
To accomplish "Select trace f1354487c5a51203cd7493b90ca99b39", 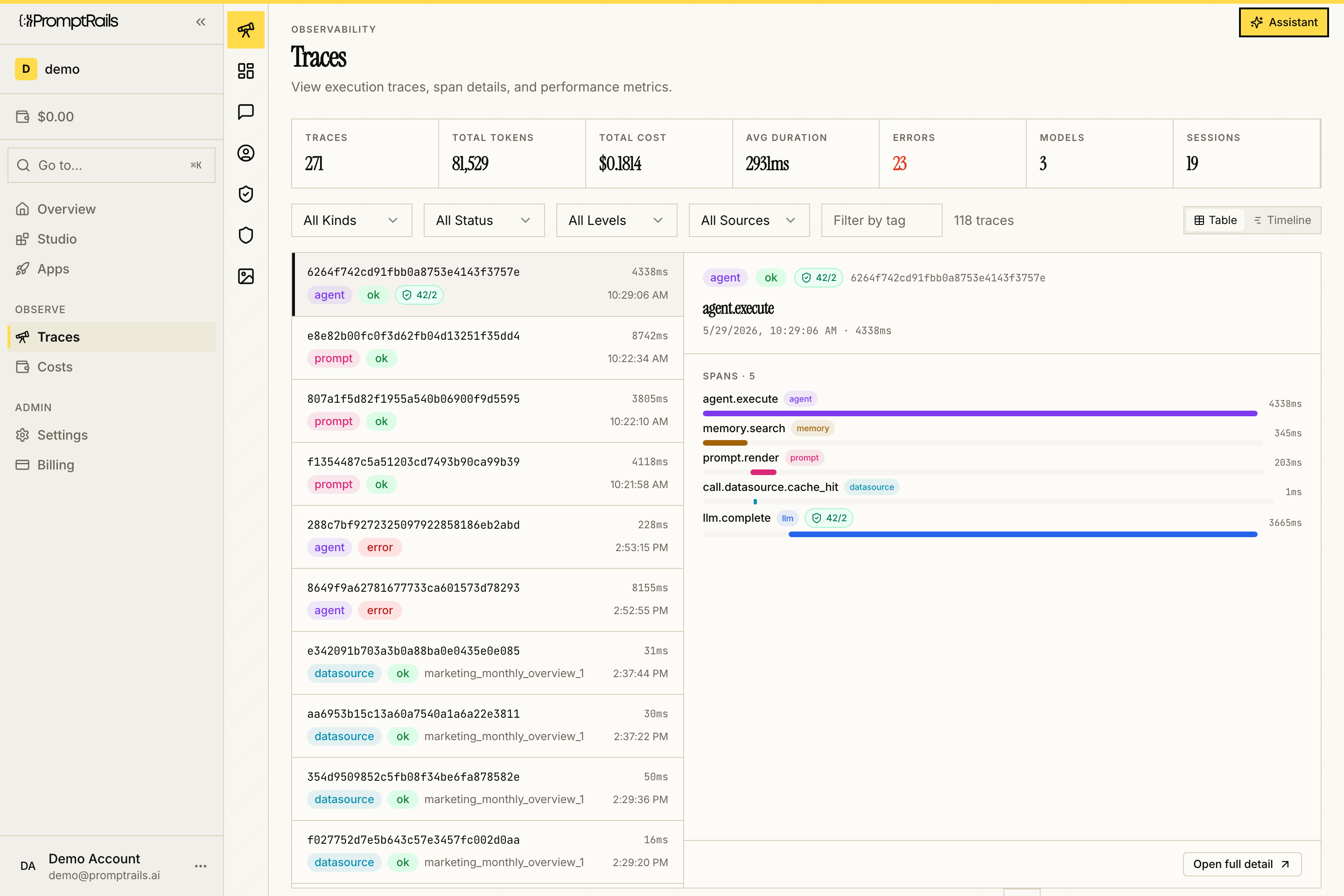I will click(487, 474).
